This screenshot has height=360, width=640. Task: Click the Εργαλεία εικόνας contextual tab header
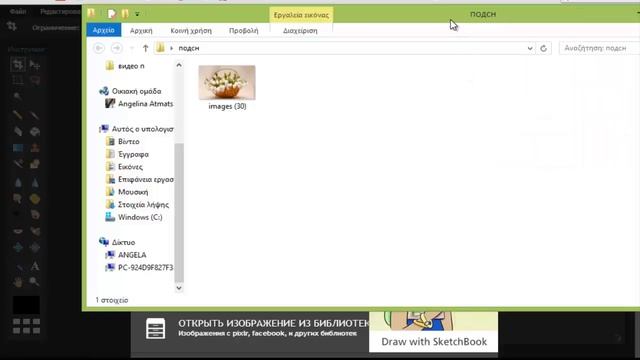click(x=301, y=15)
